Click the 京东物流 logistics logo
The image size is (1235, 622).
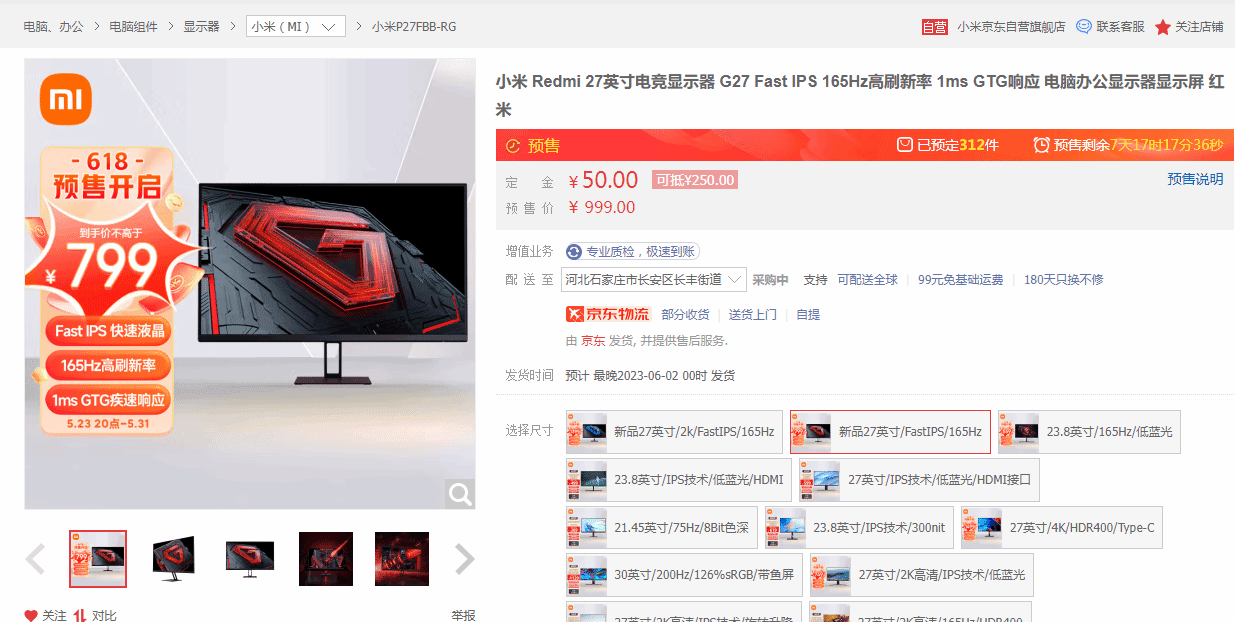[608, 314]
